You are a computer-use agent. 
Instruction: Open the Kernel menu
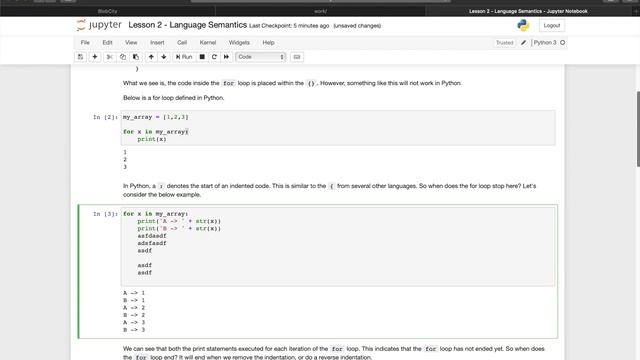coord(208,42)
